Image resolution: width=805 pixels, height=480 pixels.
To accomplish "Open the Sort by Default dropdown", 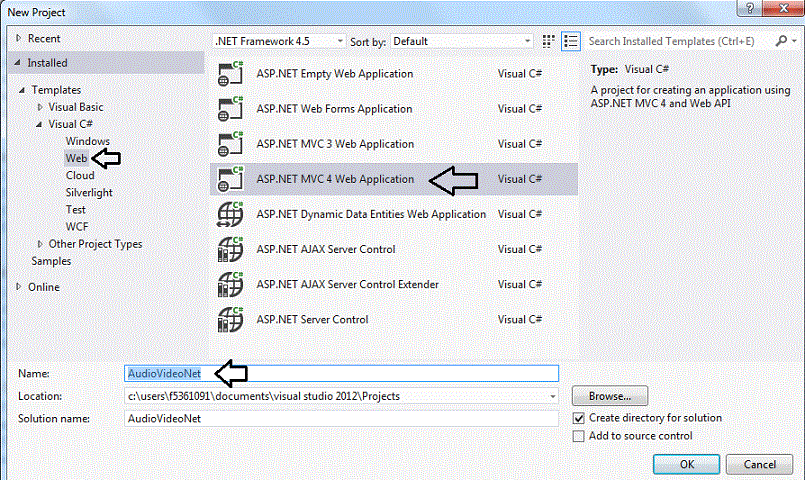I will (x=462, y=41).
